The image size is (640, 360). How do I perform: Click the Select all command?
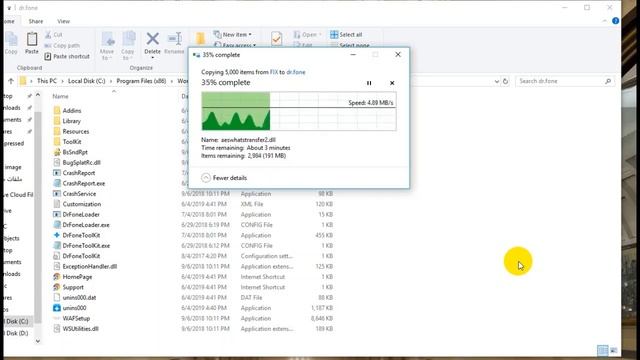(346, 35)
